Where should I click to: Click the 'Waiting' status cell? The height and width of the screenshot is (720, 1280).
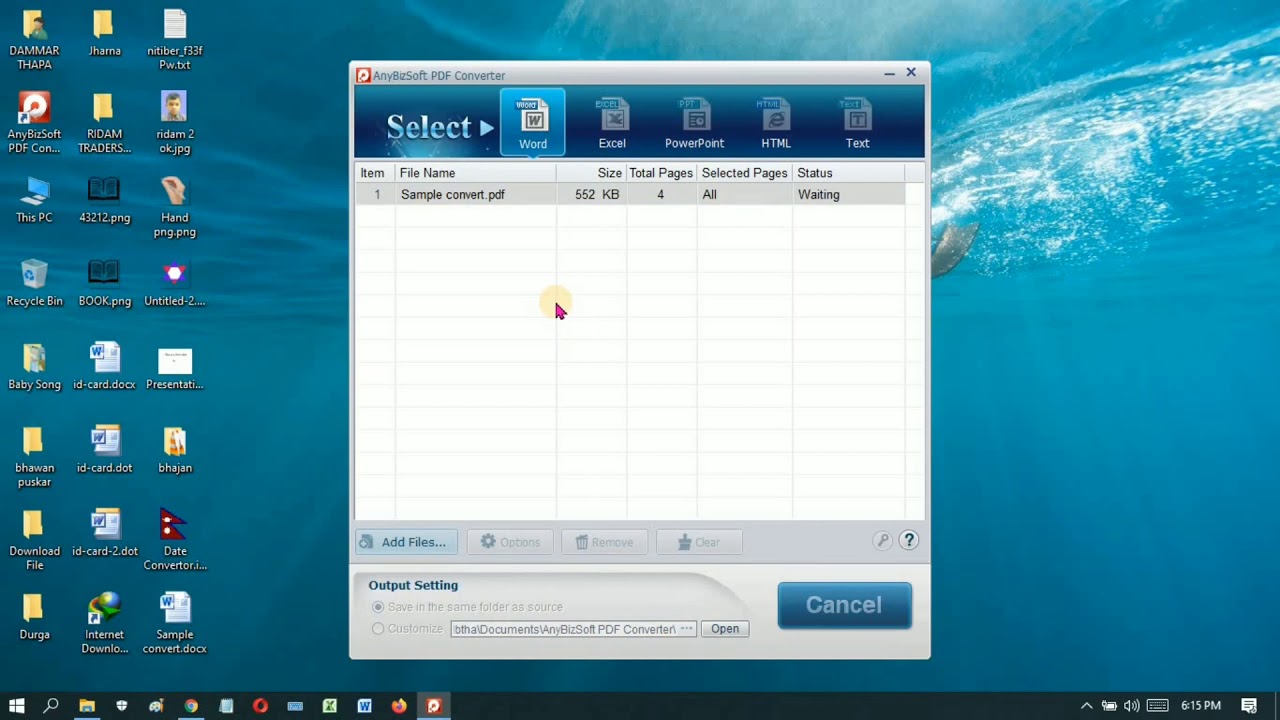pyautogui.click(x=818, y=195)
